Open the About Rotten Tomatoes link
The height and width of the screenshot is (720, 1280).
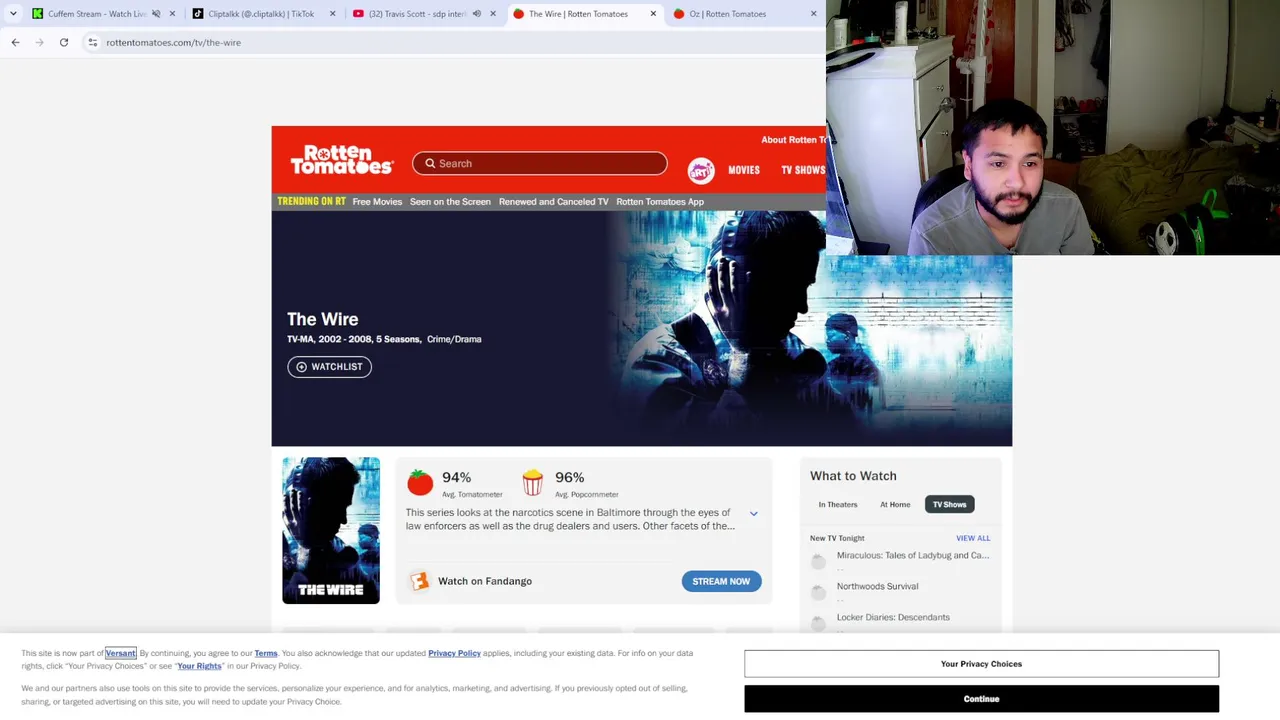click(x=794, y=140)
